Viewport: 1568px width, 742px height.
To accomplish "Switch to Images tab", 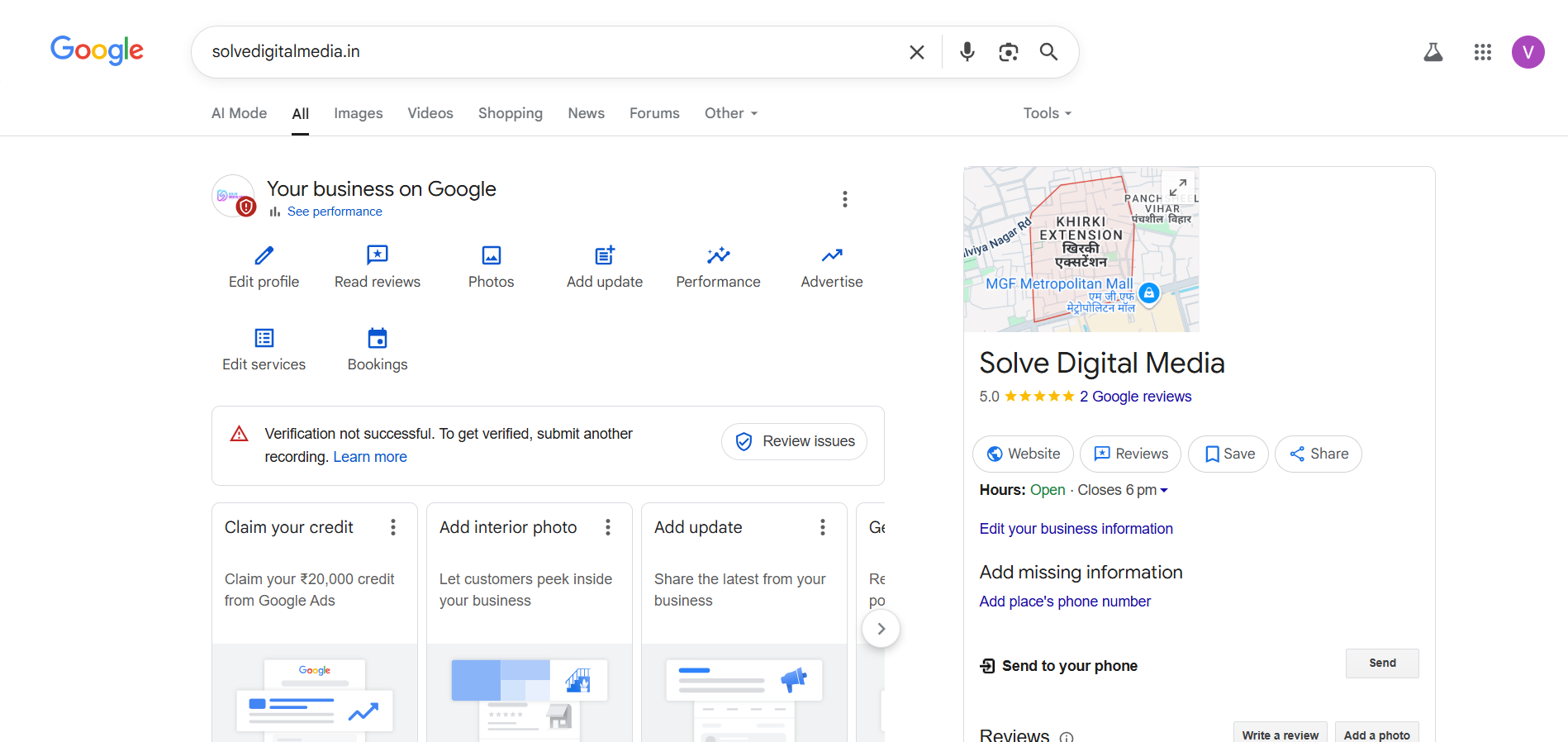I will [358, 113].
